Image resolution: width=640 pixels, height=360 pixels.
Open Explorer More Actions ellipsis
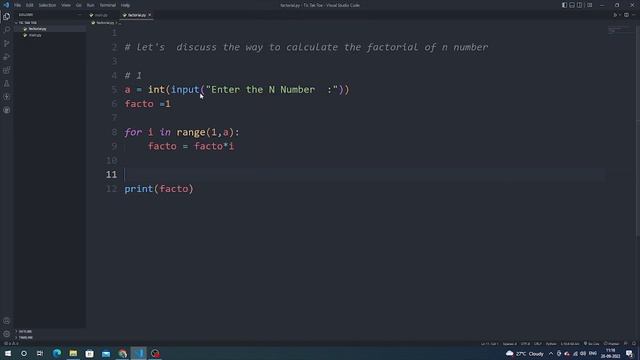(x=80, y=15)
